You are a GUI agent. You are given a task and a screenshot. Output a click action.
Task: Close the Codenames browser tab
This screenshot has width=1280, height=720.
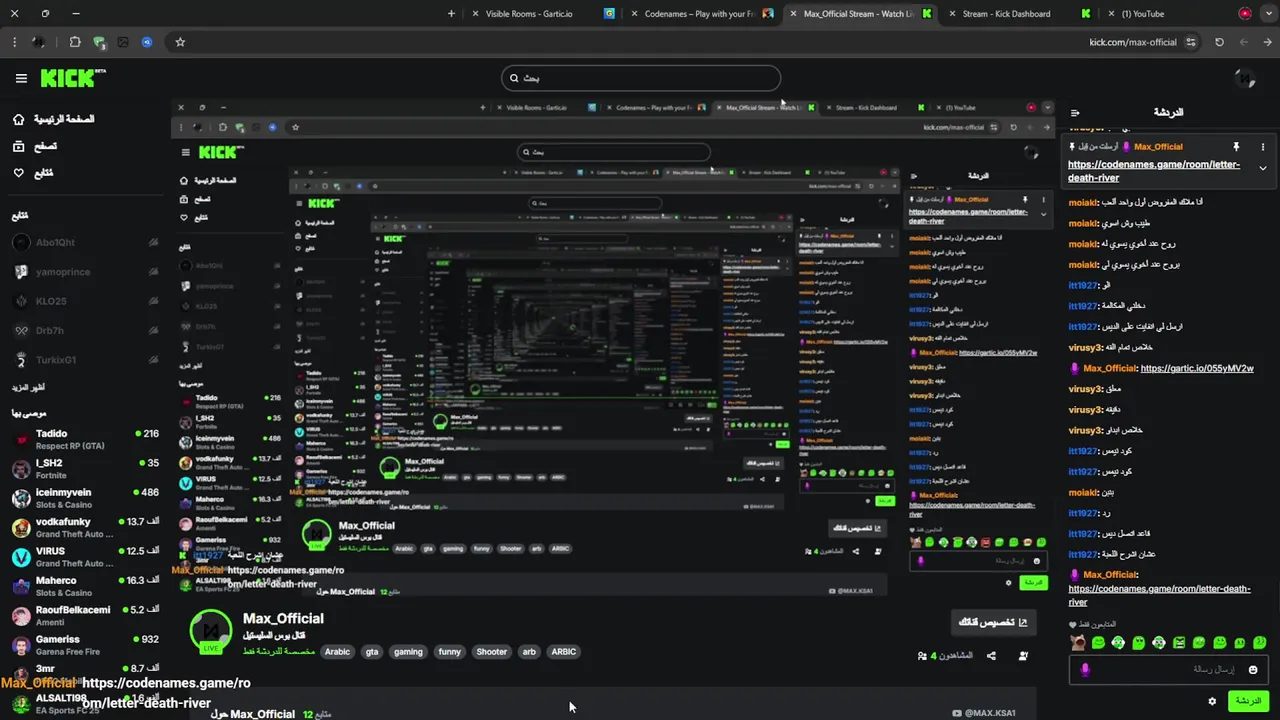(x=634, y=14)
